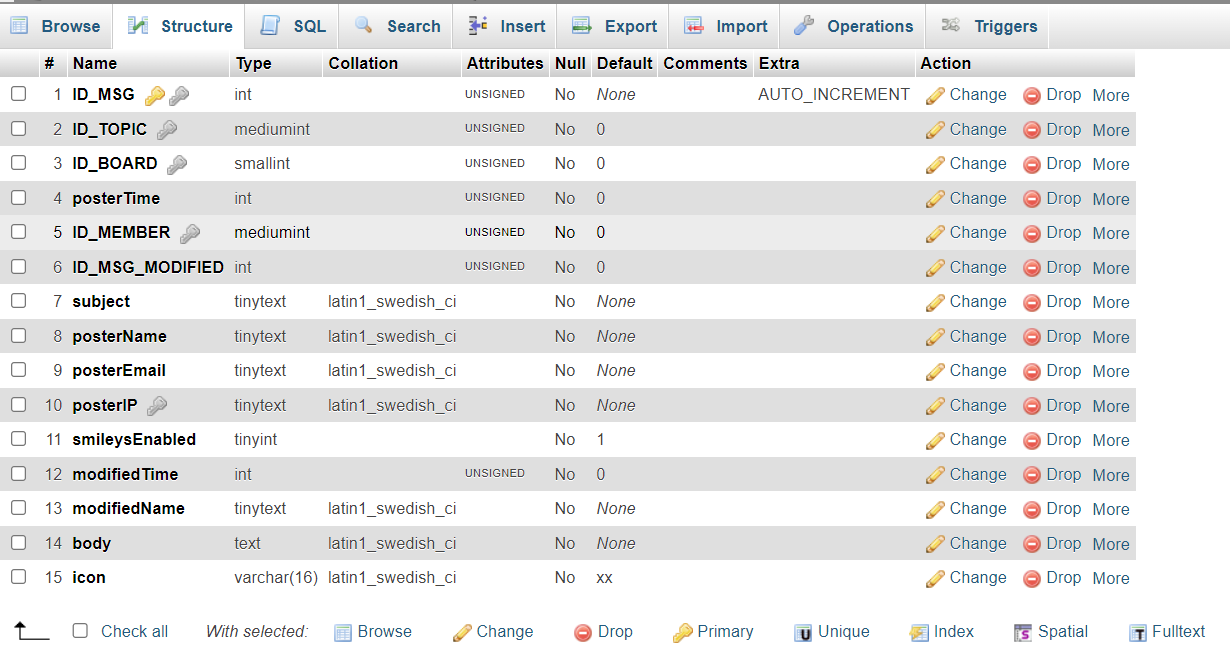Click the Primary key icon in bottom bar
Viewport: 1230px width, 657px height.
coord(682,632)
